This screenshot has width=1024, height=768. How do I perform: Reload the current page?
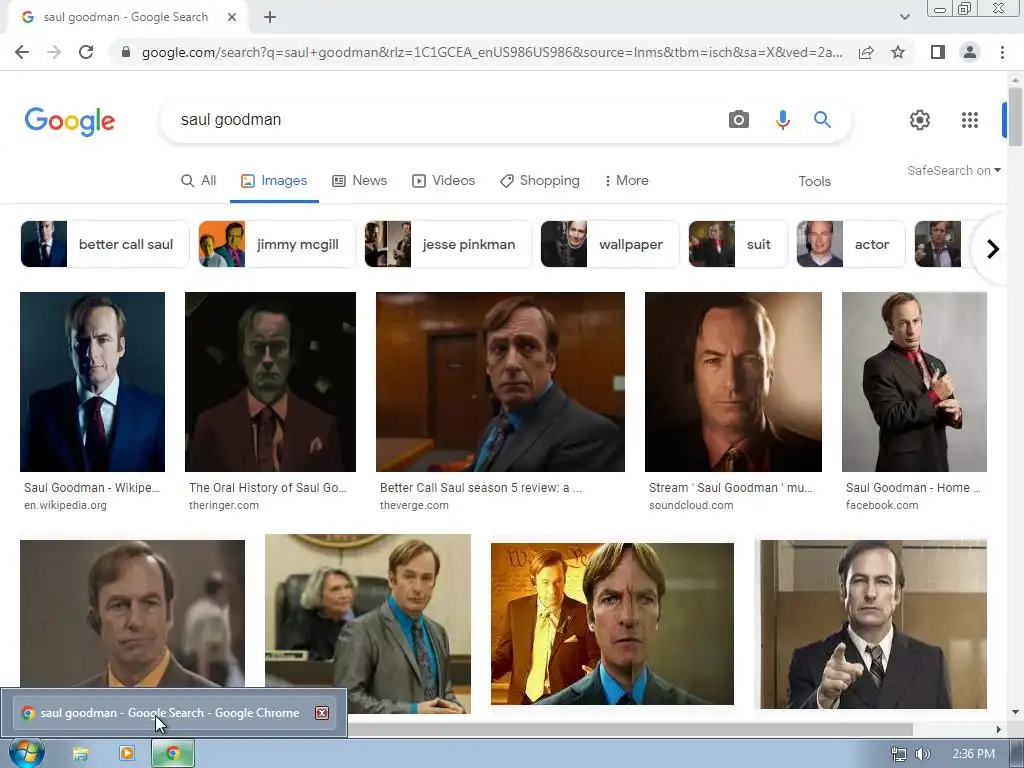(x=86, y=52)
